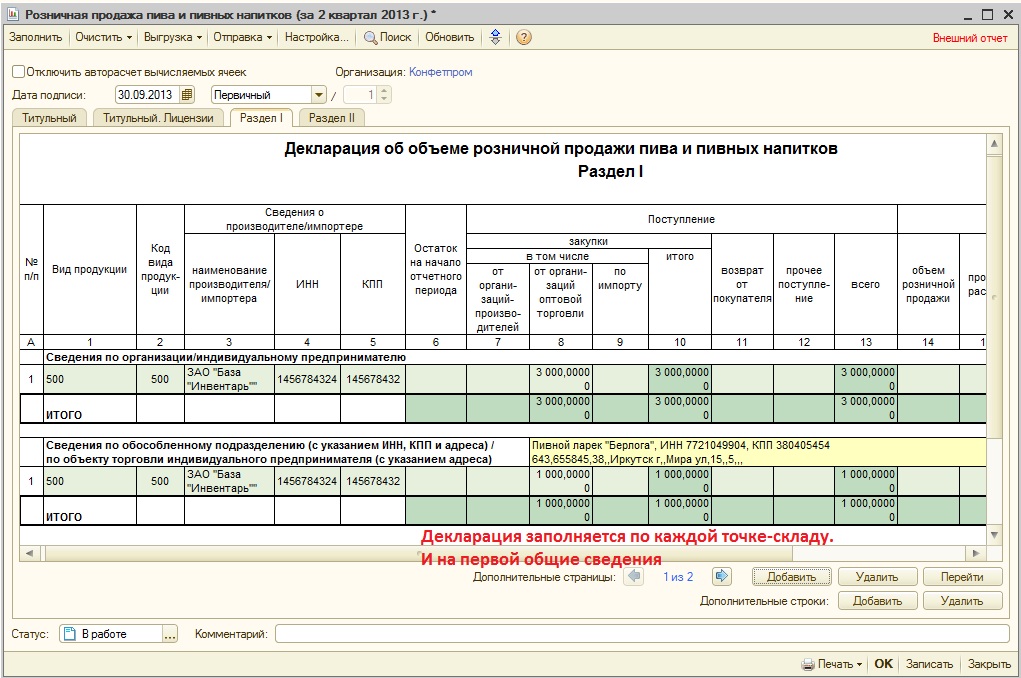The width and height of the screenshot is (1021, 678).
Task: Click the OK button
Action: pyautogui.click(x=884, y=664)
